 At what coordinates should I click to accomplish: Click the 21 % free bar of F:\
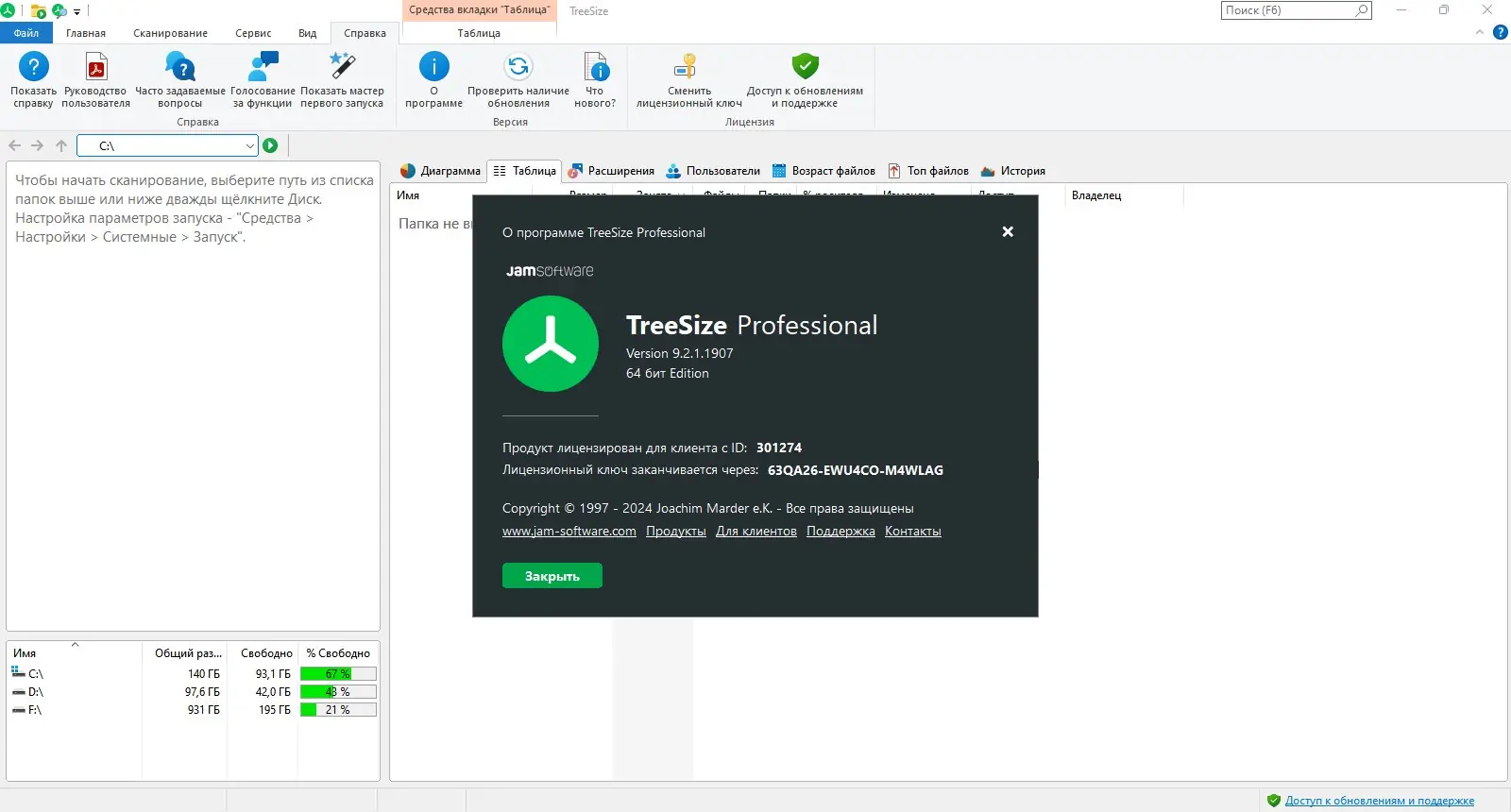(338, 710)
